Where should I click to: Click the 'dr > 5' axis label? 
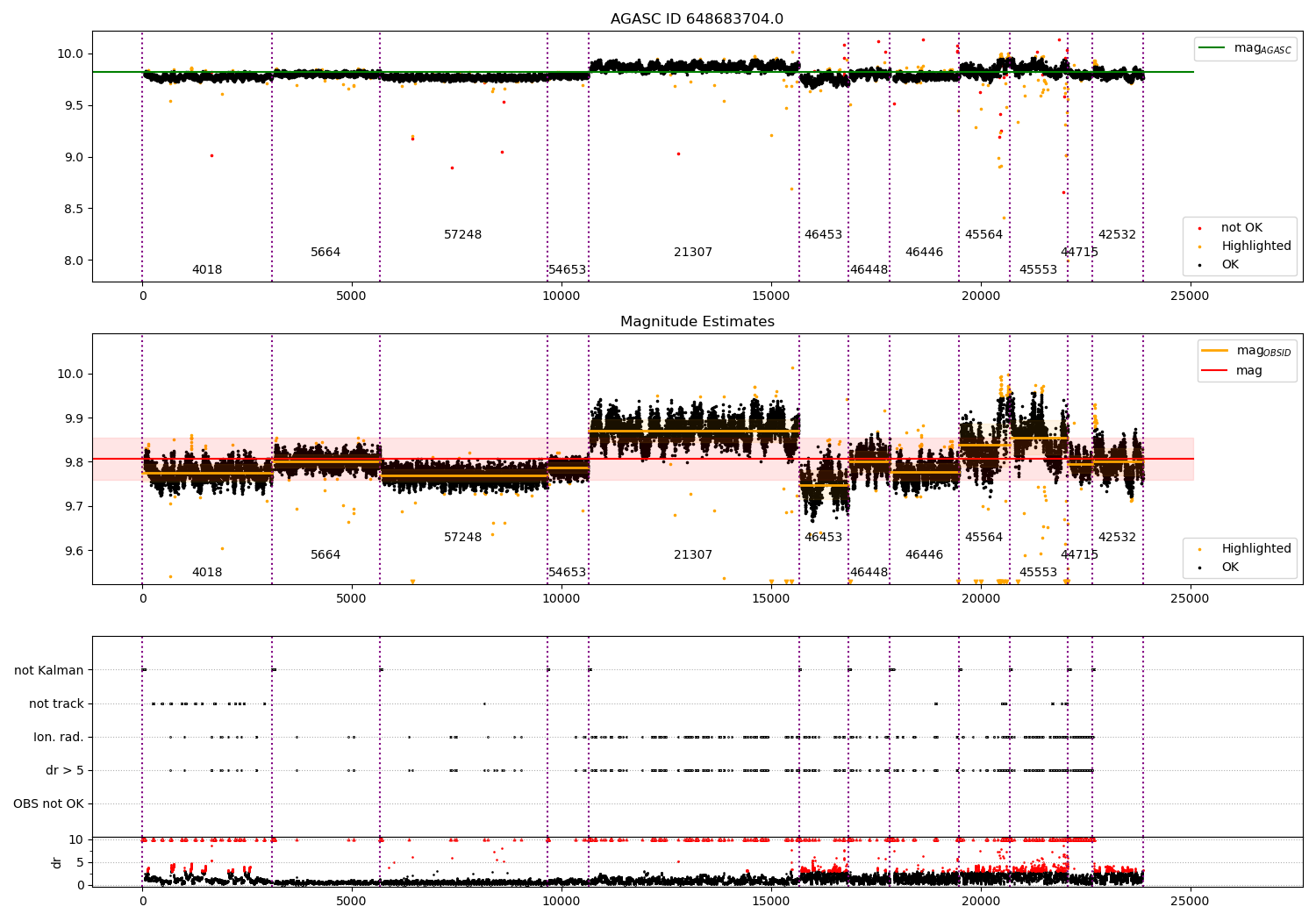pos(65,771)
